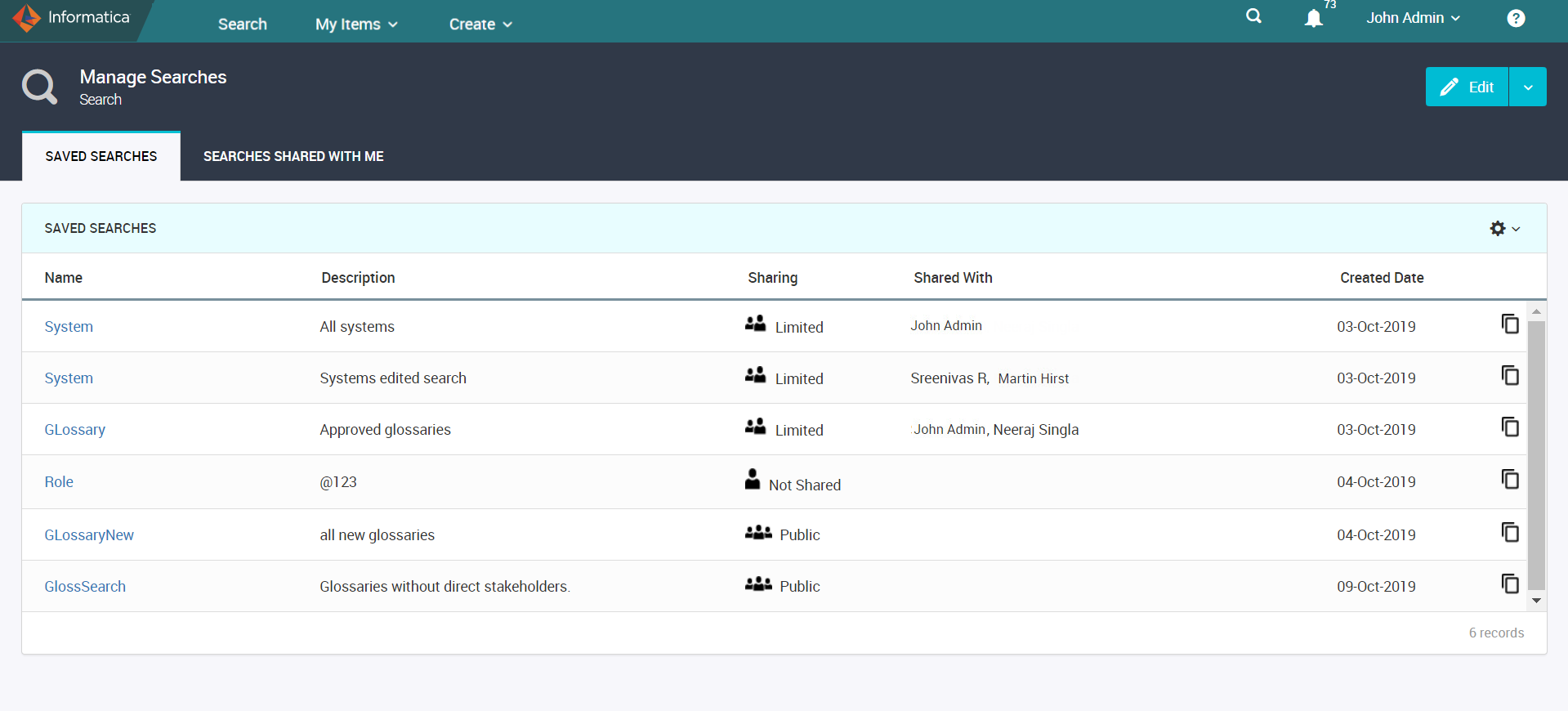The image size is (1568, 711).
Task: Sort by the Sharing column header
Action: click(772, 278)
